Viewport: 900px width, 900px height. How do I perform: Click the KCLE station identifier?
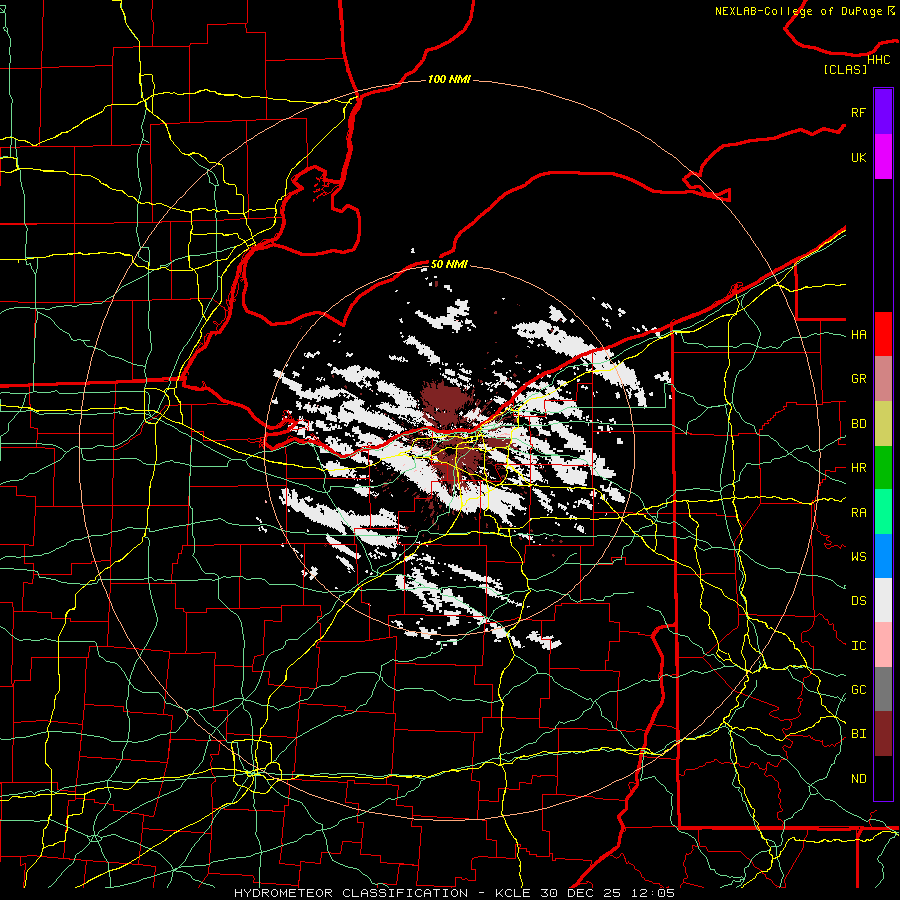click(x=513, y=893)
